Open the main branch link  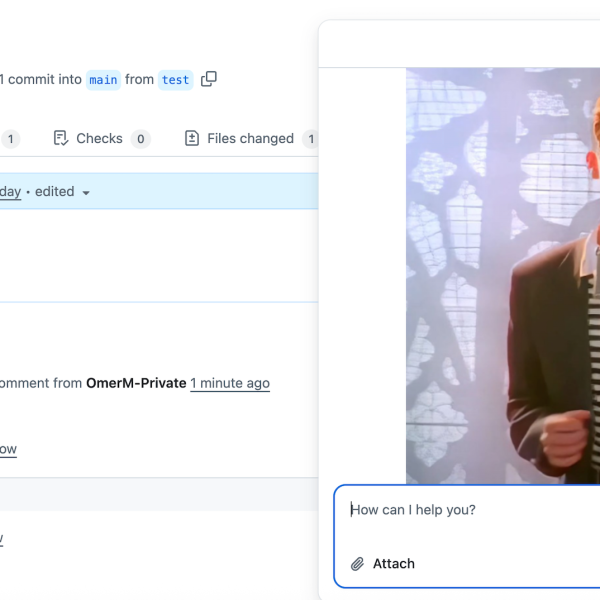[103, 80]
